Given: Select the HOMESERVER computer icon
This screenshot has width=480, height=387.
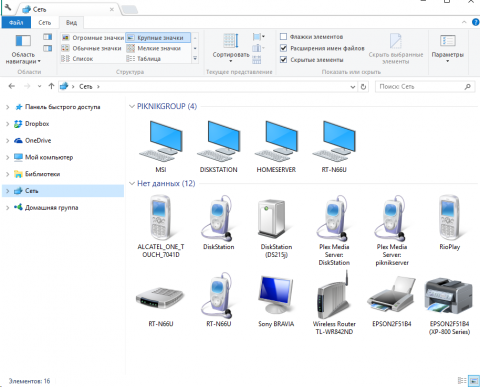Looking at the screenshot, I should click(276, 146).
